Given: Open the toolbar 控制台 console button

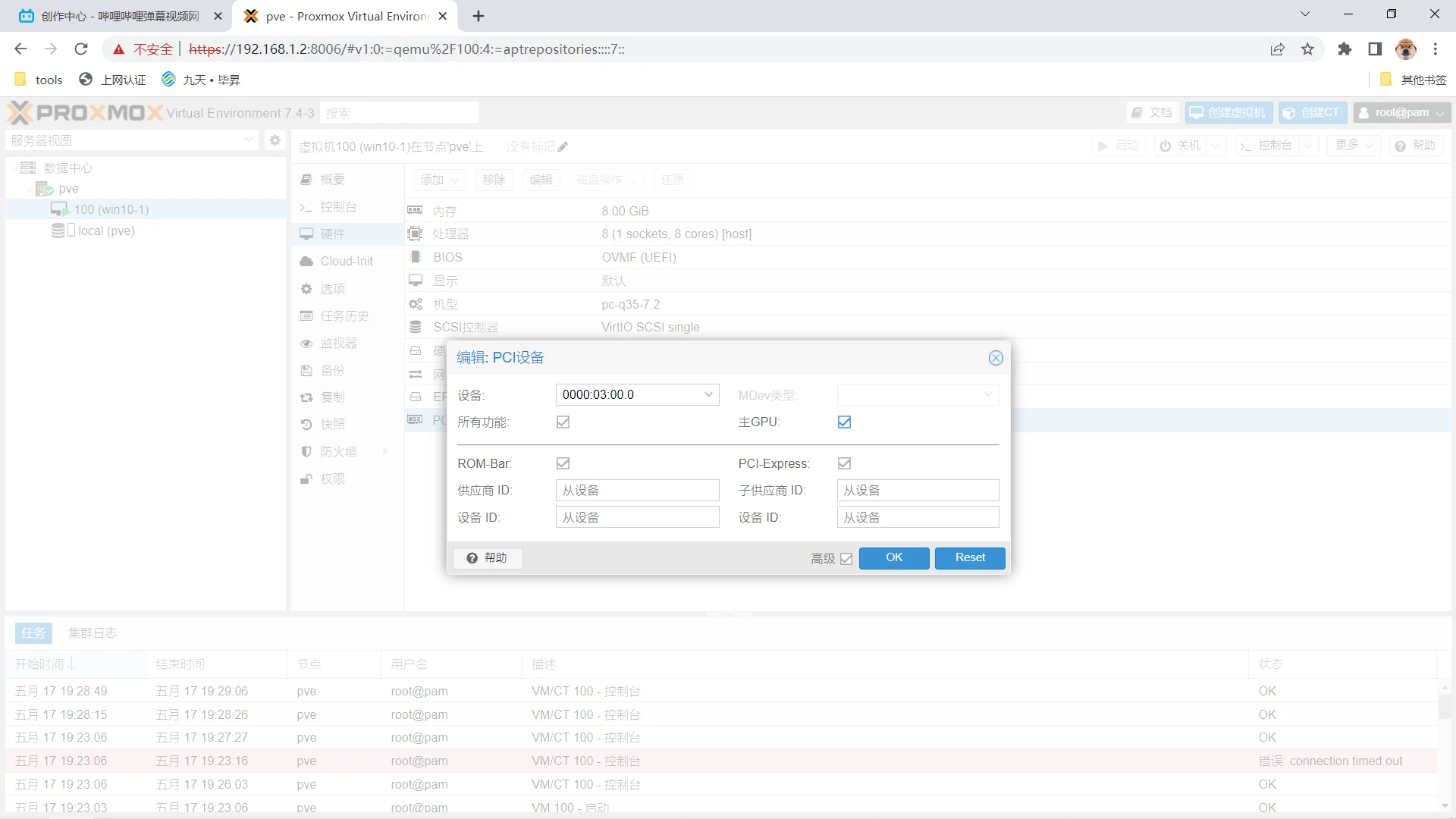Looking at the screenshot, I should (x=1266, y=145).
